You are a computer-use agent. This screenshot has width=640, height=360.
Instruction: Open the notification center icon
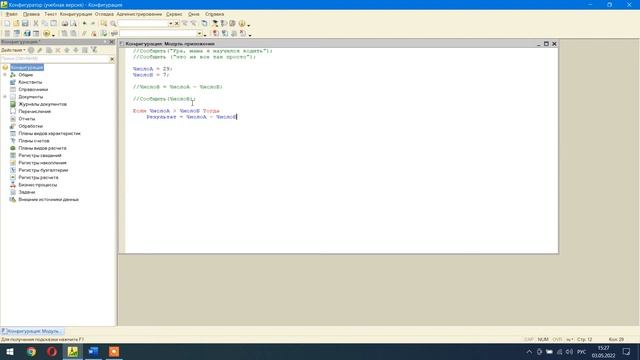(x=627, y=352)
